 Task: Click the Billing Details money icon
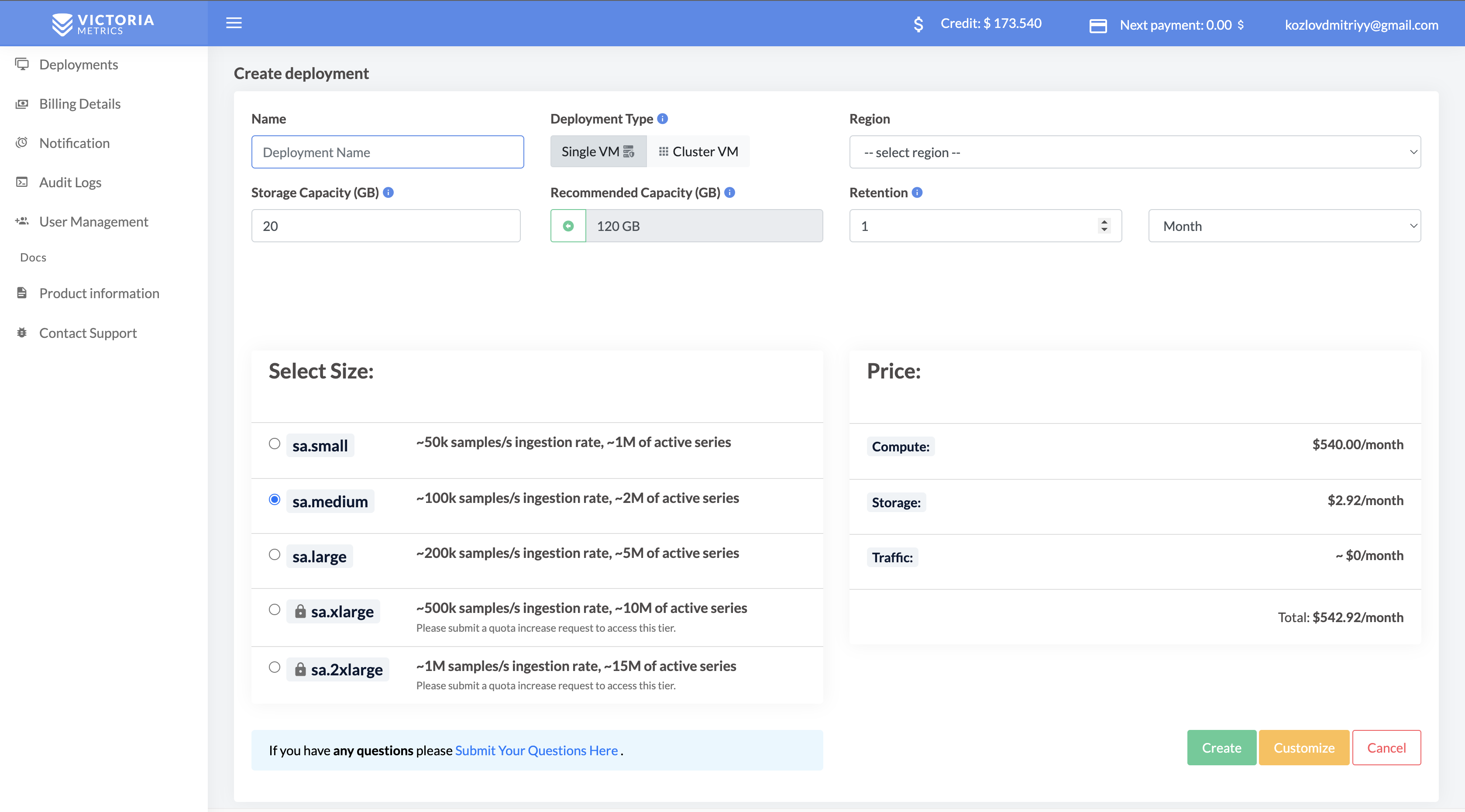[22, 103]
